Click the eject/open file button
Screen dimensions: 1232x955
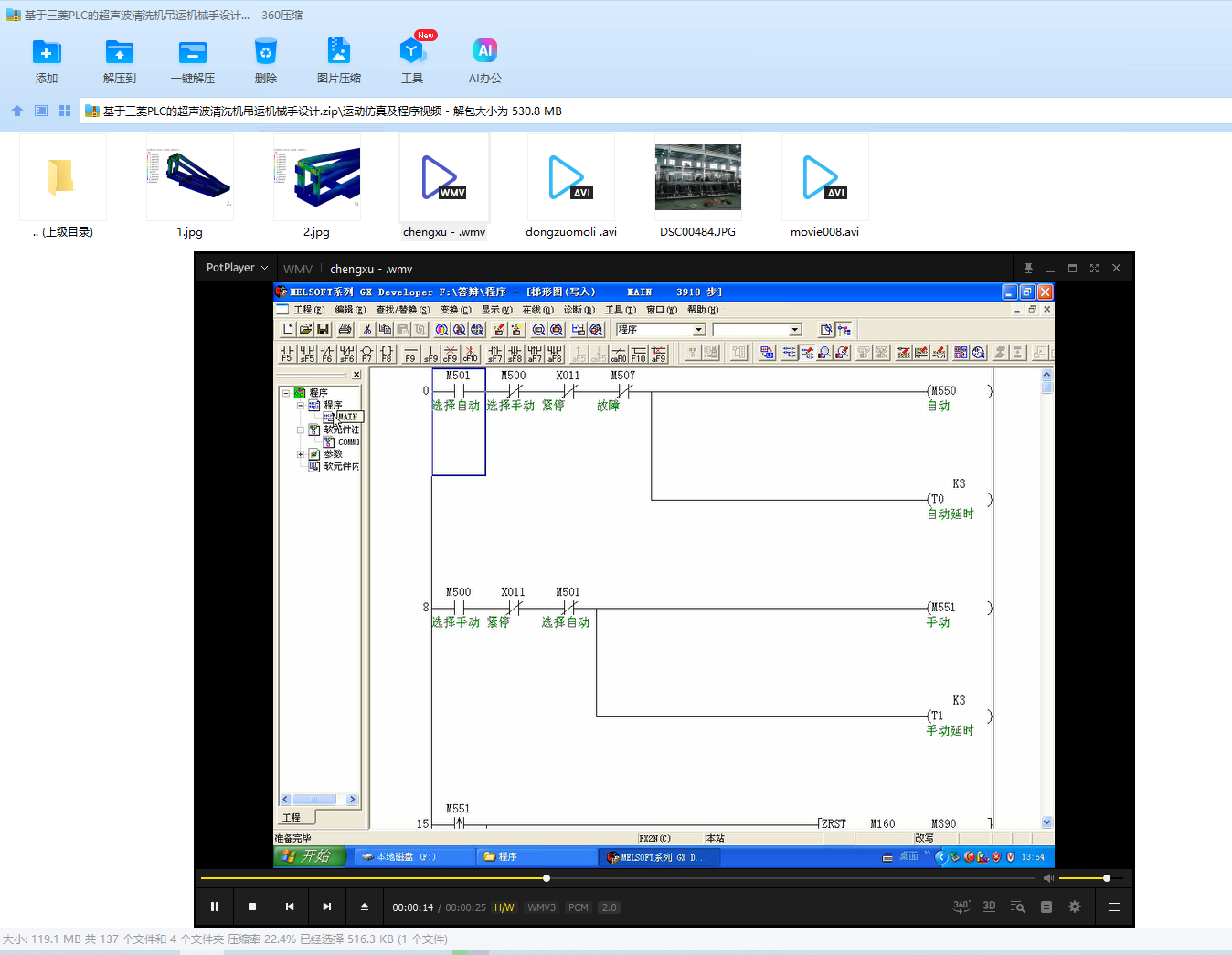pos(365,907)
